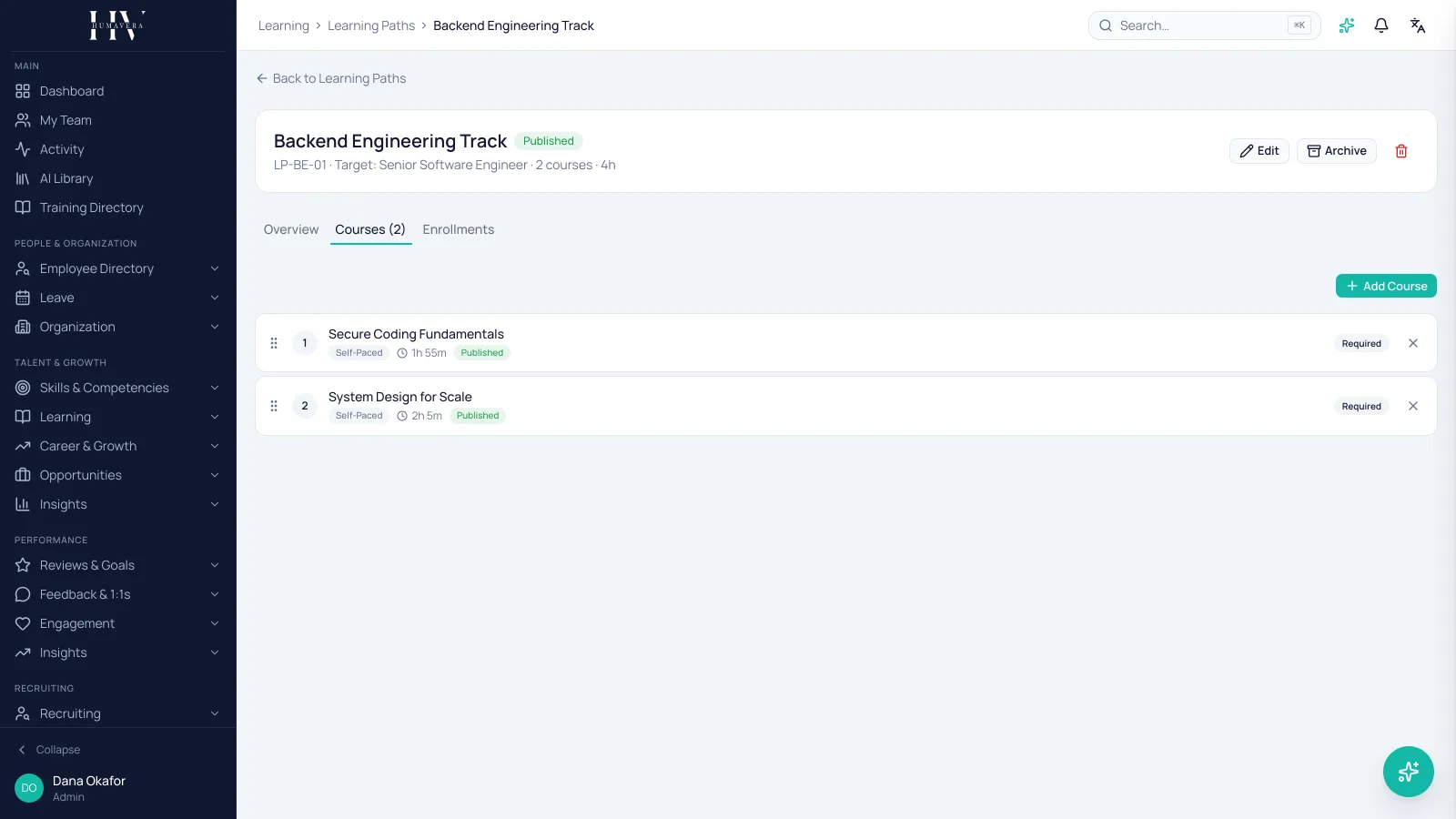Remove System Design for Scale with its X
The width and height of the screenshot is (1456, 819).
tap(1413, 406)
